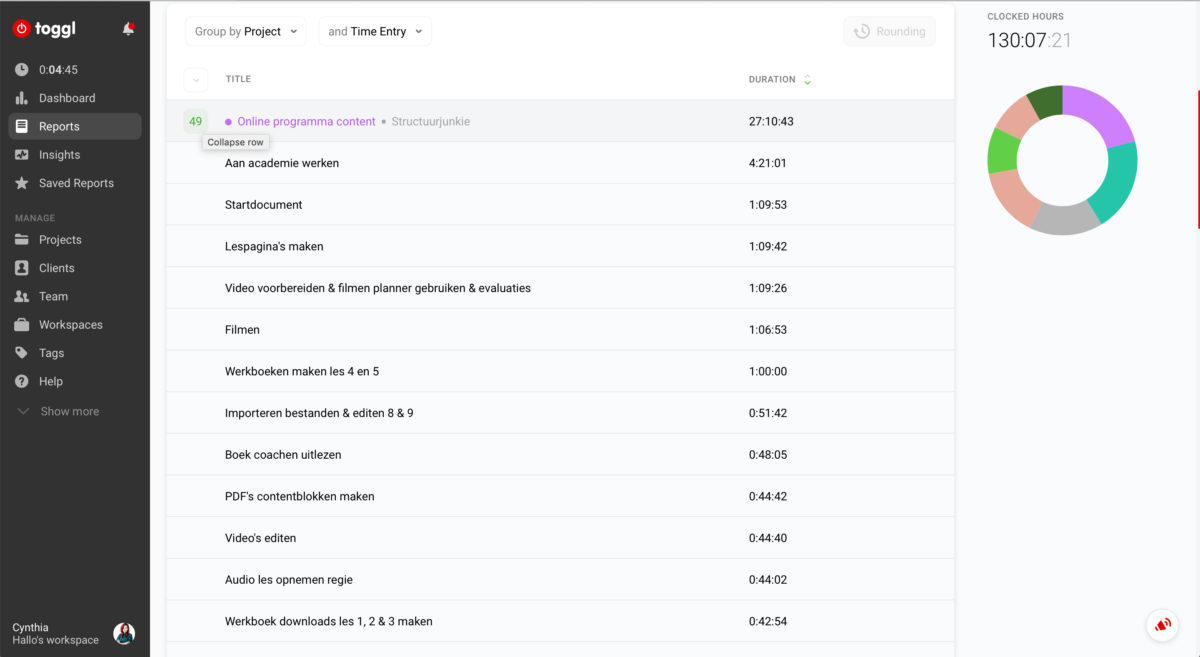Viewport: 1200px width, 657px height.
Task: Click the Insights icon in sidebar
Action: 22,155
